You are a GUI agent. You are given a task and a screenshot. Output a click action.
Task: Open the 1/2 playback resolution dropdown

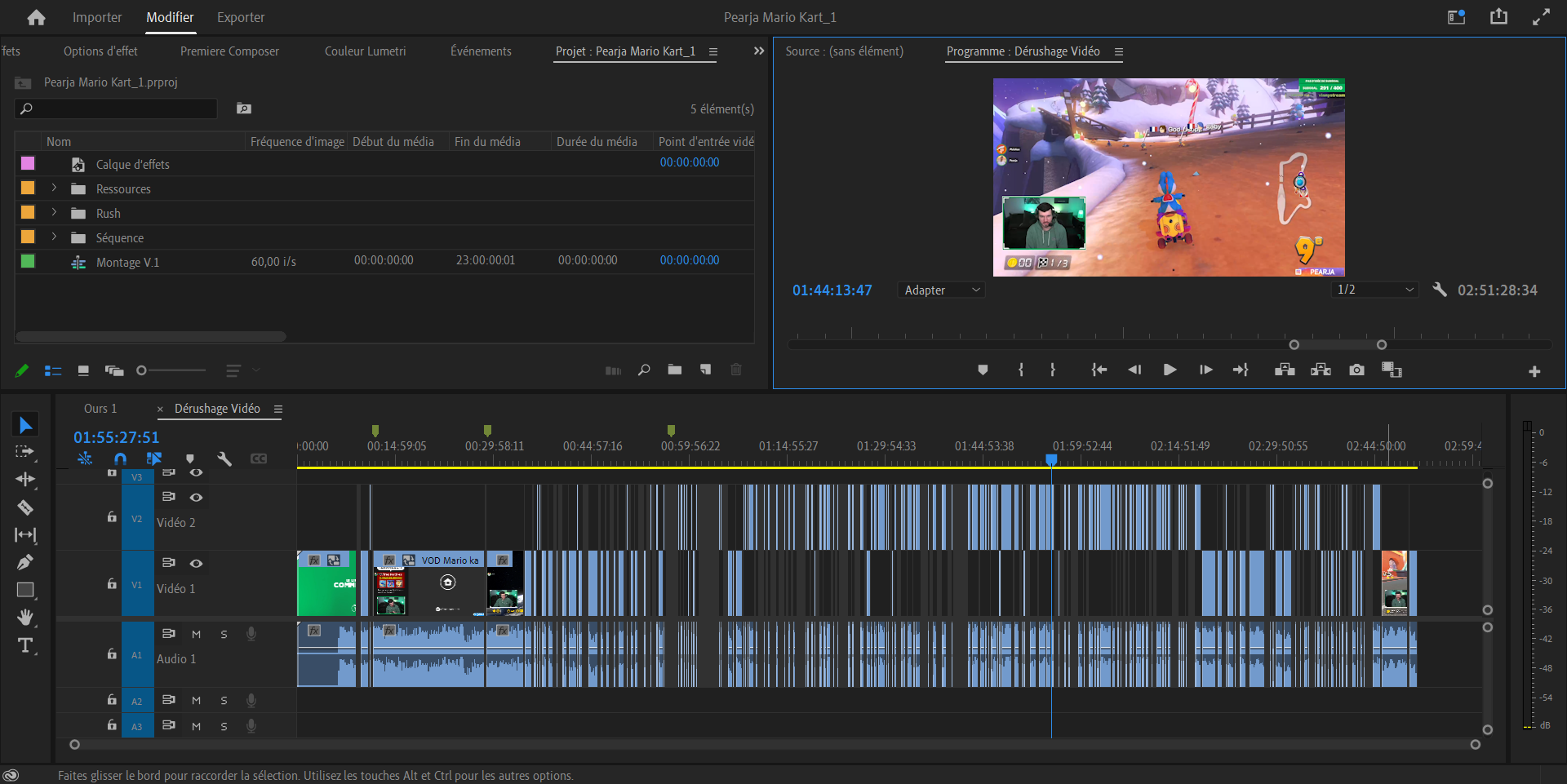tap(1375, 290)
